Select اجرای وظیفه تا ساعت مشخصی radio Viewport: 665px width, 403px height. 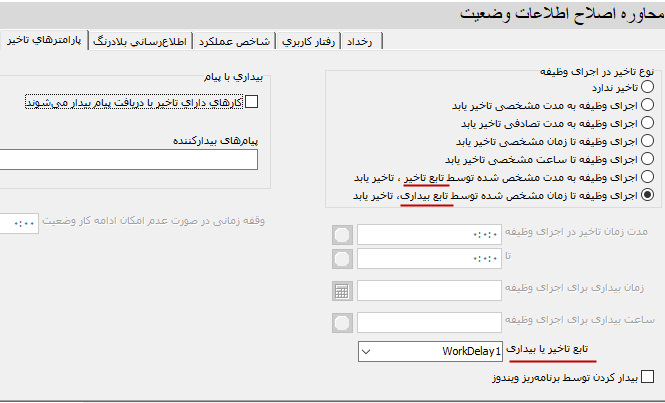click(x=647, y=159)
